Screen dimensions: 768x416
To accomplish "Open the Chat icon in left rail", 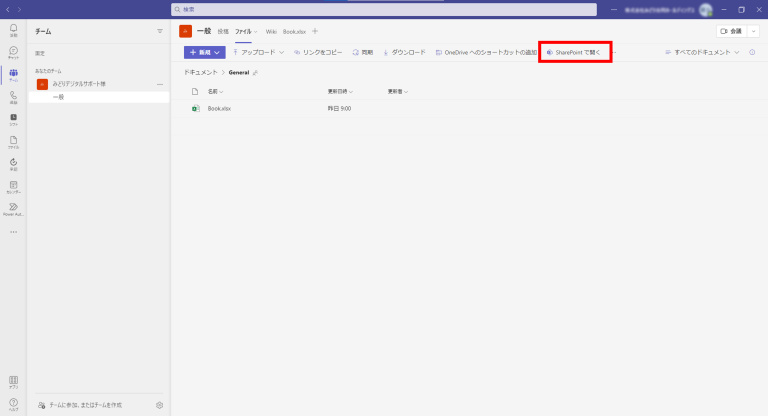I will [x=13, y=52].
